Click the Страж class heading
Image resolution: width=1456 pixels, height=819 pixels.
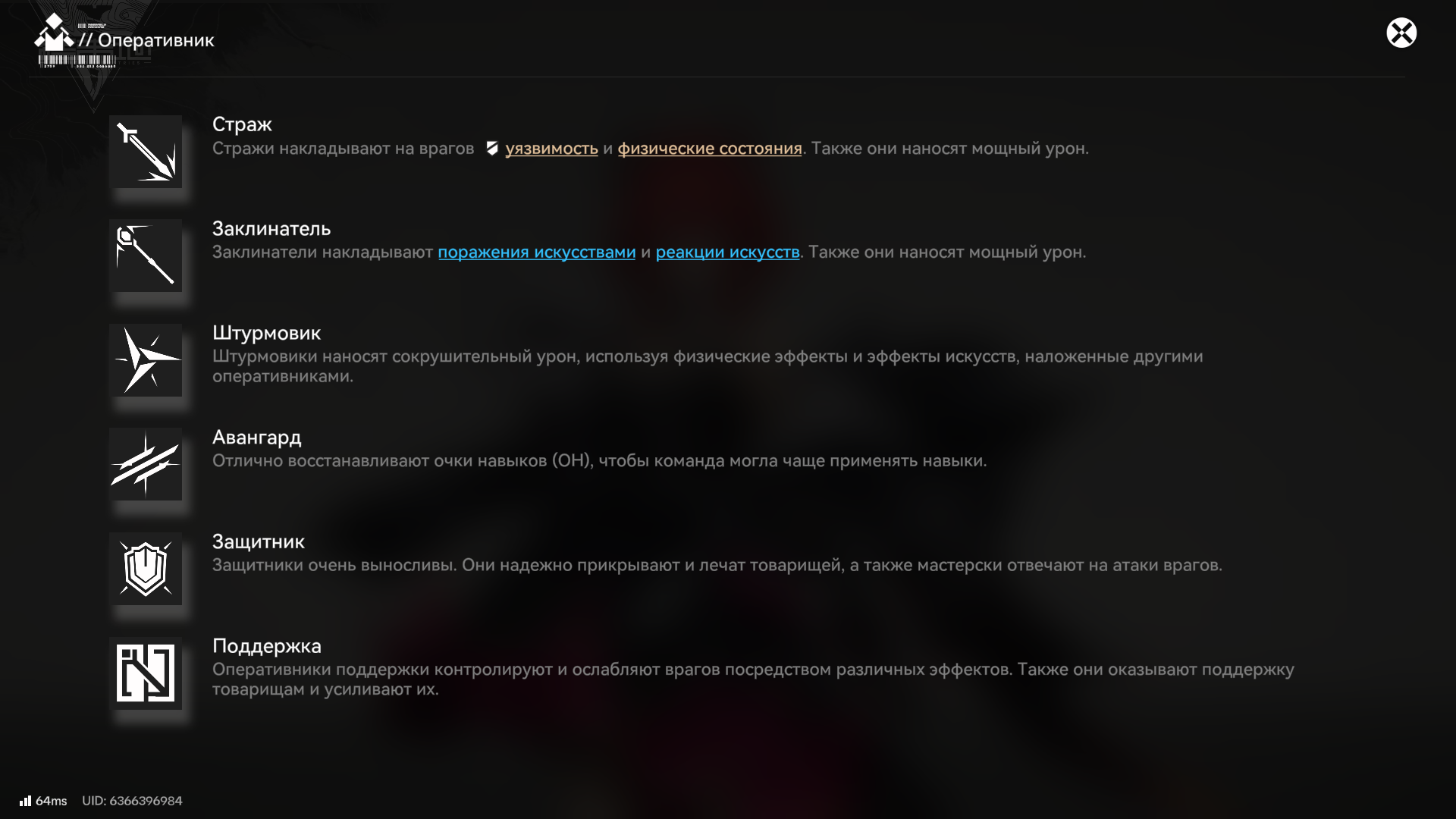tap(242, 124)
